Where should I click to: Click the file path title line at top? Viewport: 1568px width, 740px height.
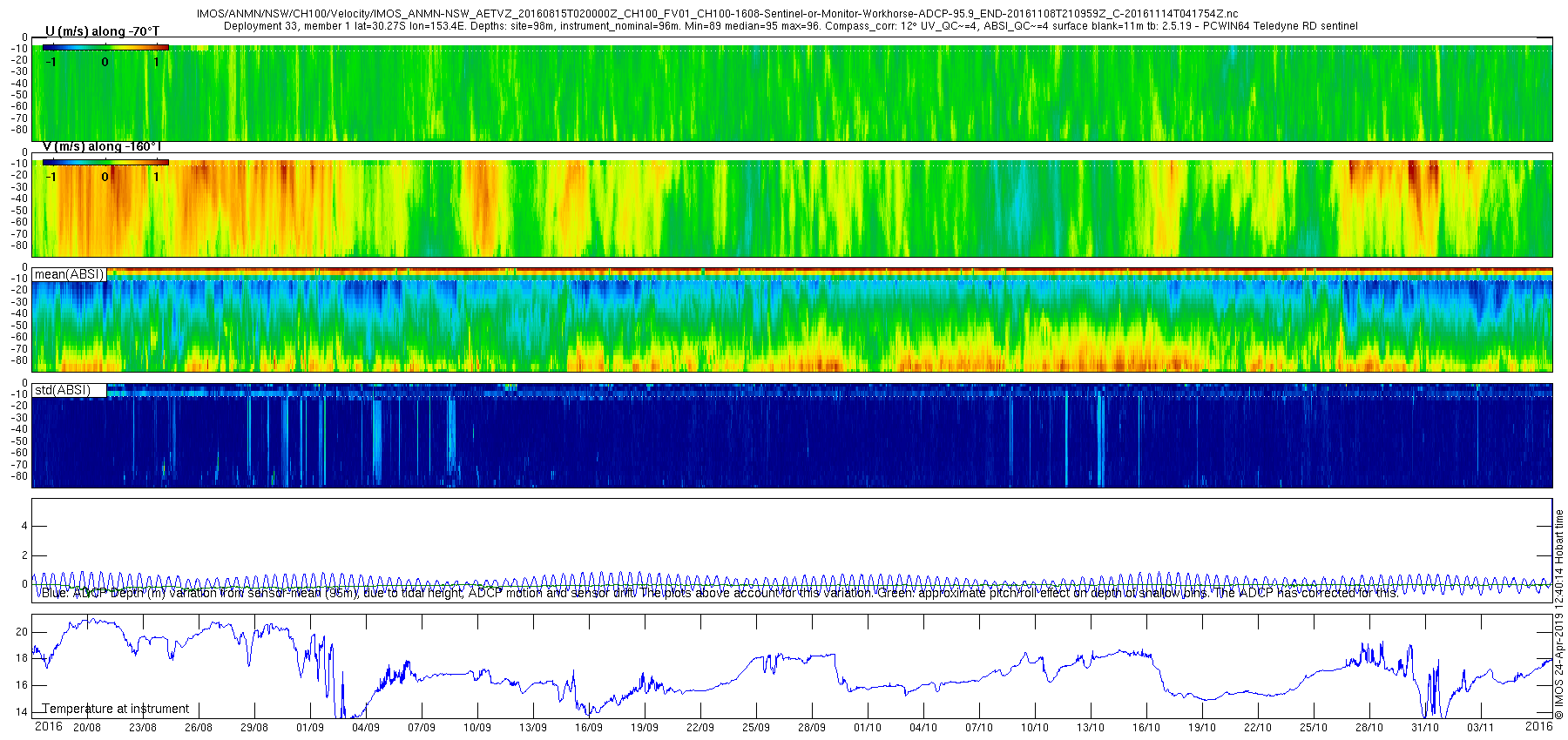pos(717,14)
